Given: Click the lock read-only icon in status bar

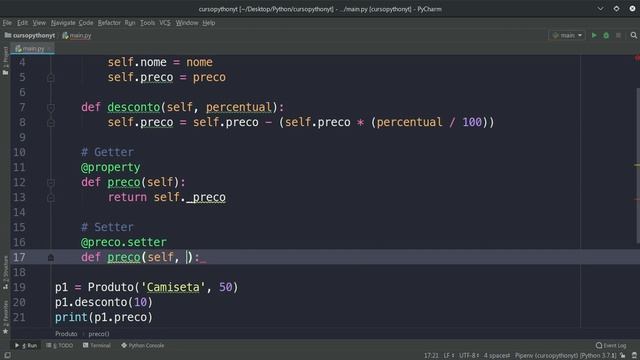Looking at the screenshot, I should (622, 356).
